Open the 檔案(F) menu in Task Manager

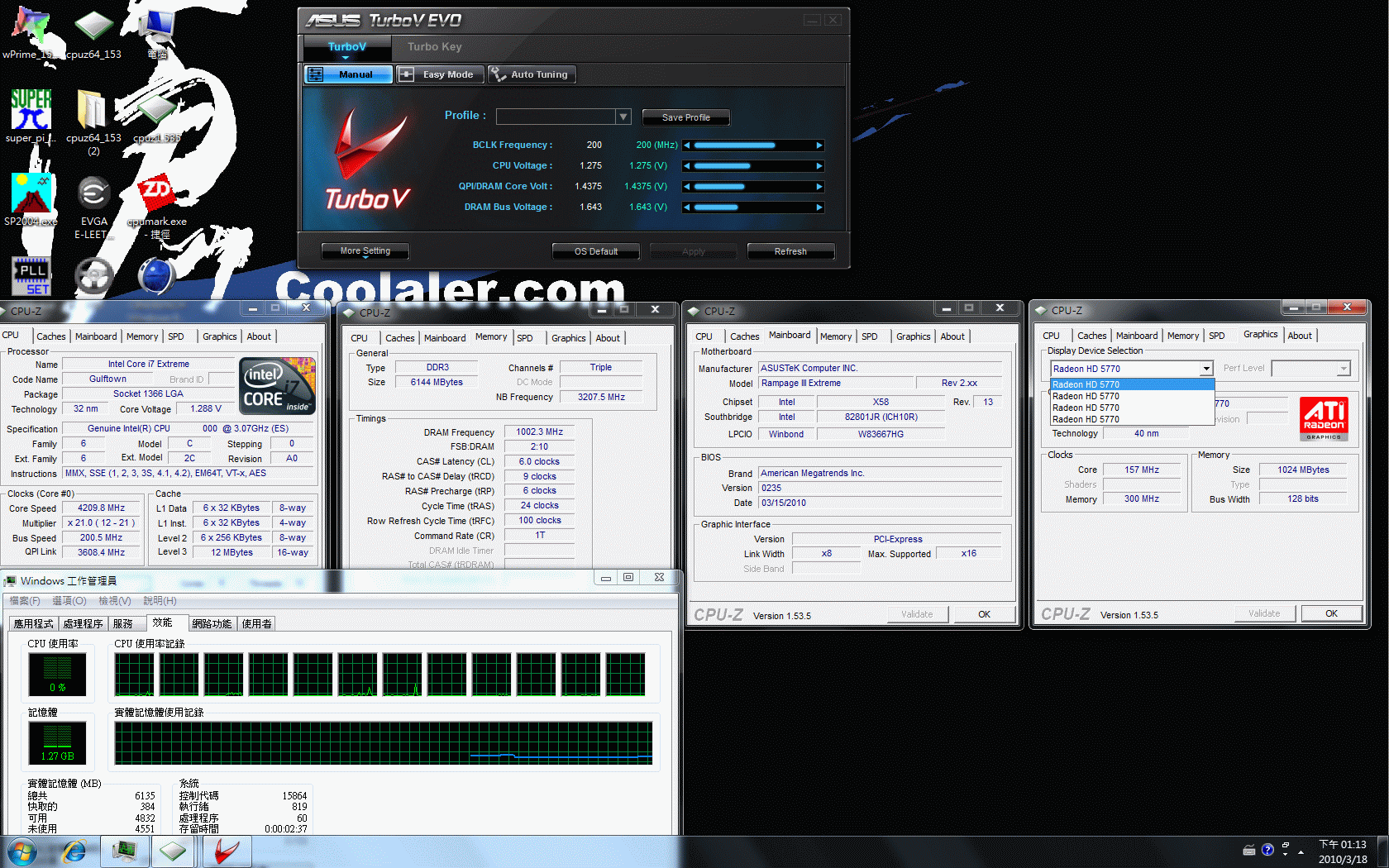[24, 601]
